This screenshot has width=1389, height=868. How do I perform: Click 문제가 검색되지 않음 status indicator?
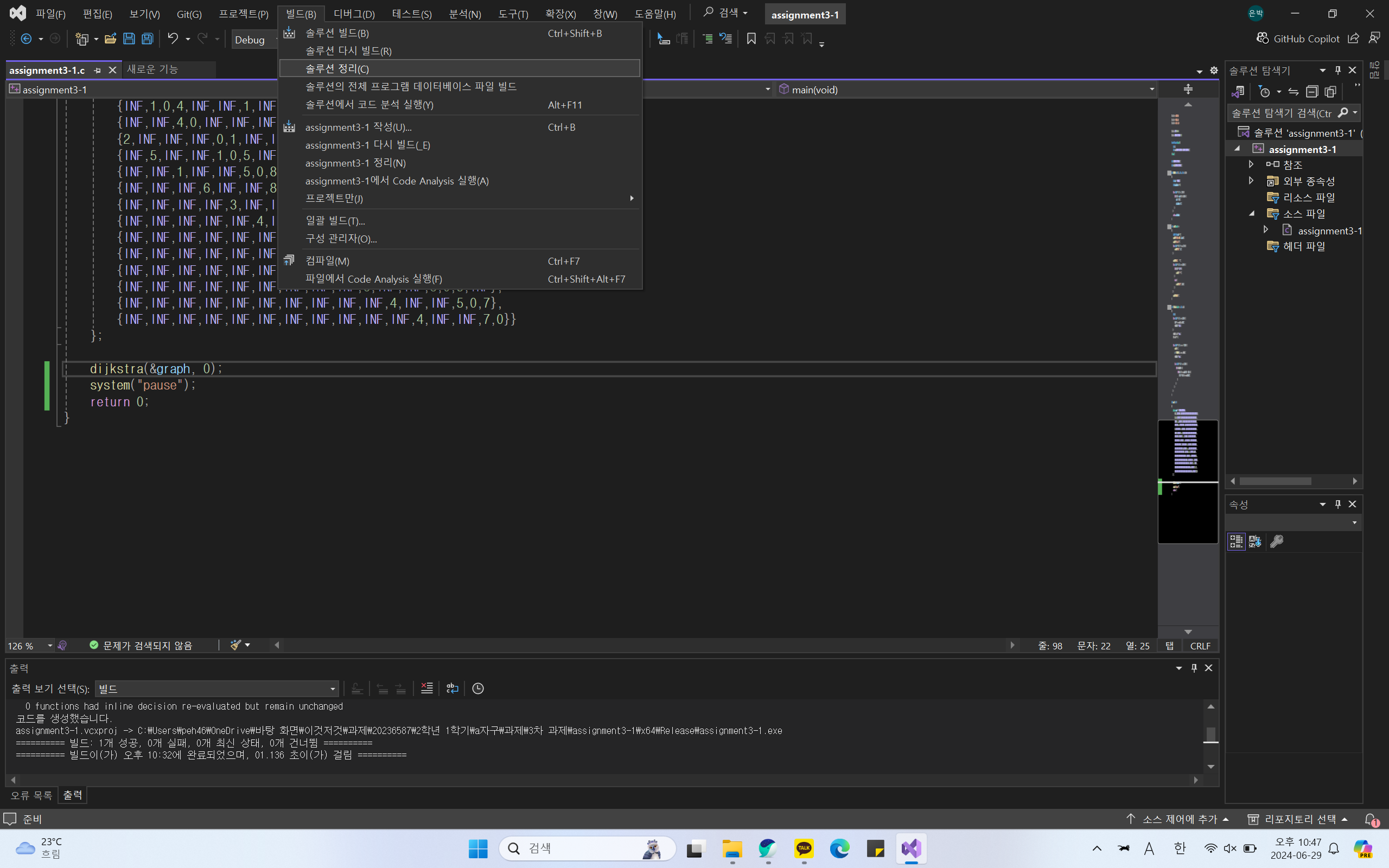pos(141,645)
